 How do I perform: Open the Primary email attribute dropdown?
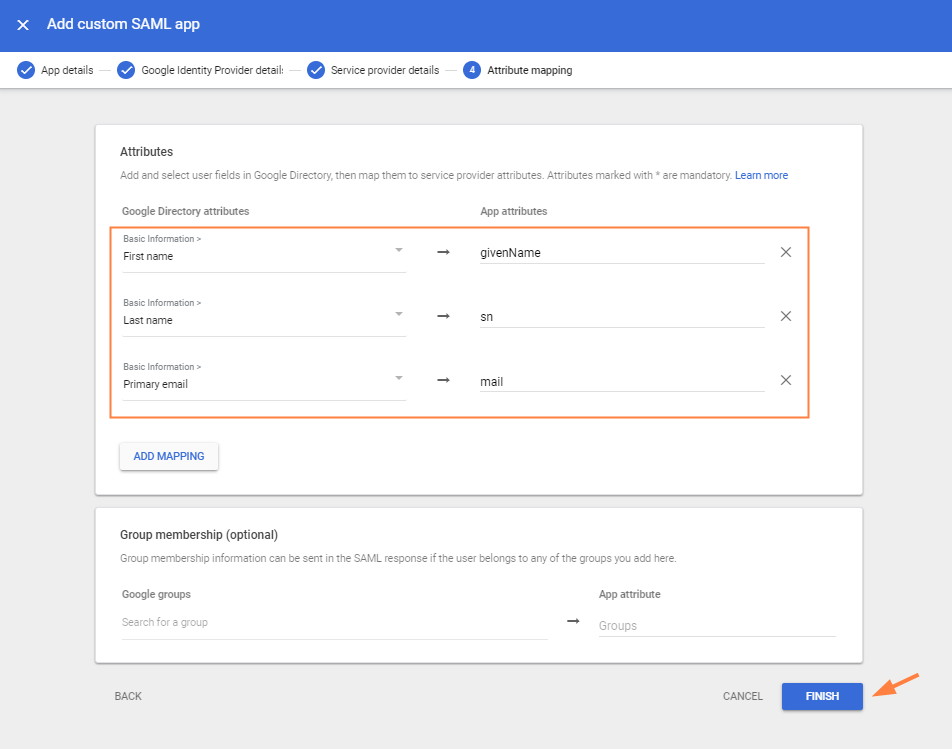[x=398, y=378]
